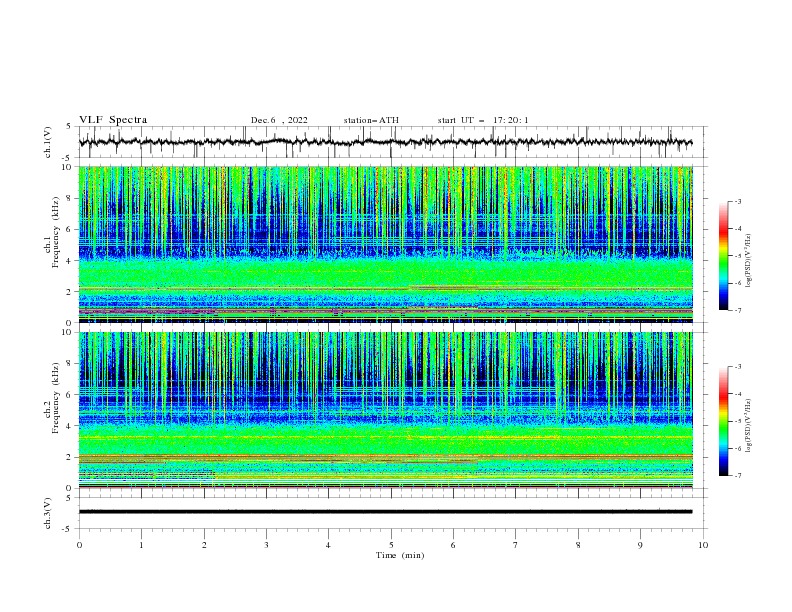Select the date text "Dec.6 , 2022"
Screen dimensions: 792x612
tap(279, 120)
